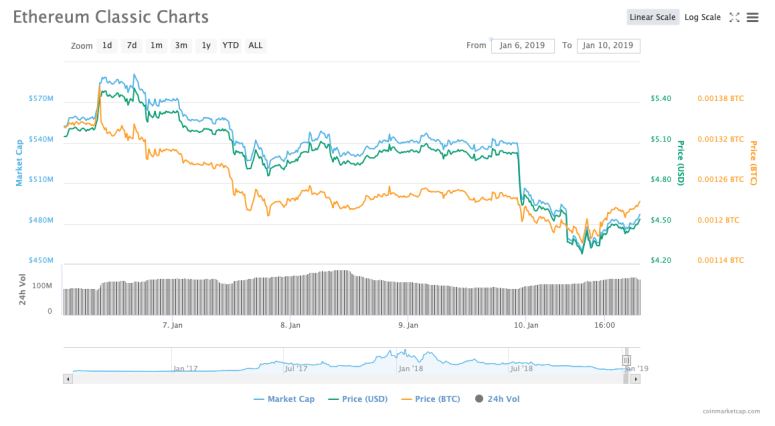775x426 pixels.
Task: Click the $450M market cap axis label
Action: coord(41,260)
